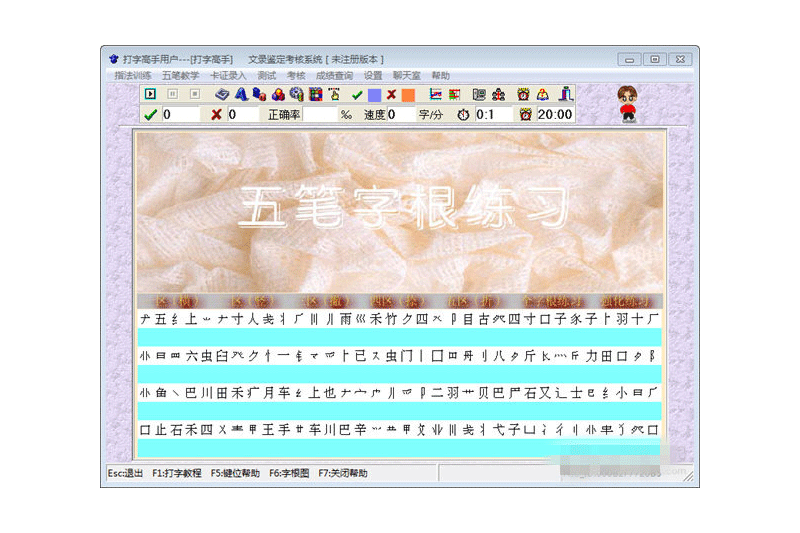
Task: Click the stop toolbar button
Action: click(x=194, y=94)
